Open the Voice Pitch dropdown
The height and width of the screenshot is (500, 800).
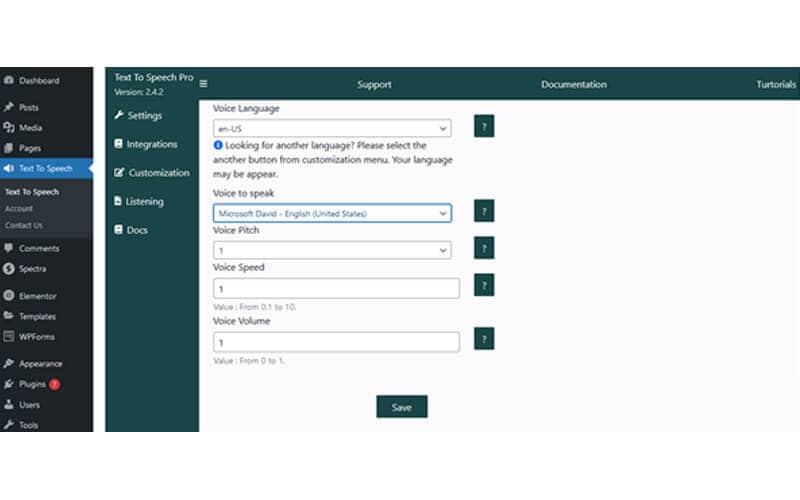pyautogui.click(x=332, y=250)
